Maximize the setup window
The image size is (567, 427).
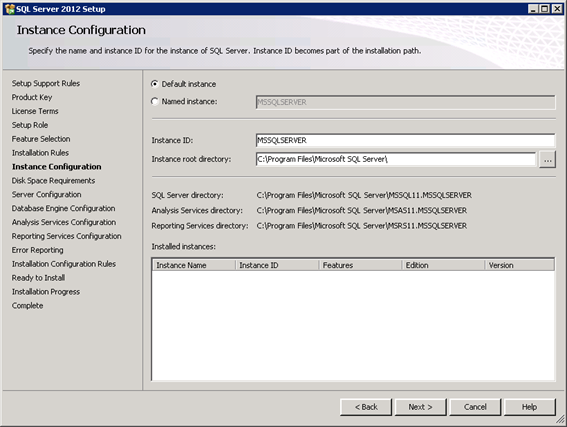coord(545,9)
